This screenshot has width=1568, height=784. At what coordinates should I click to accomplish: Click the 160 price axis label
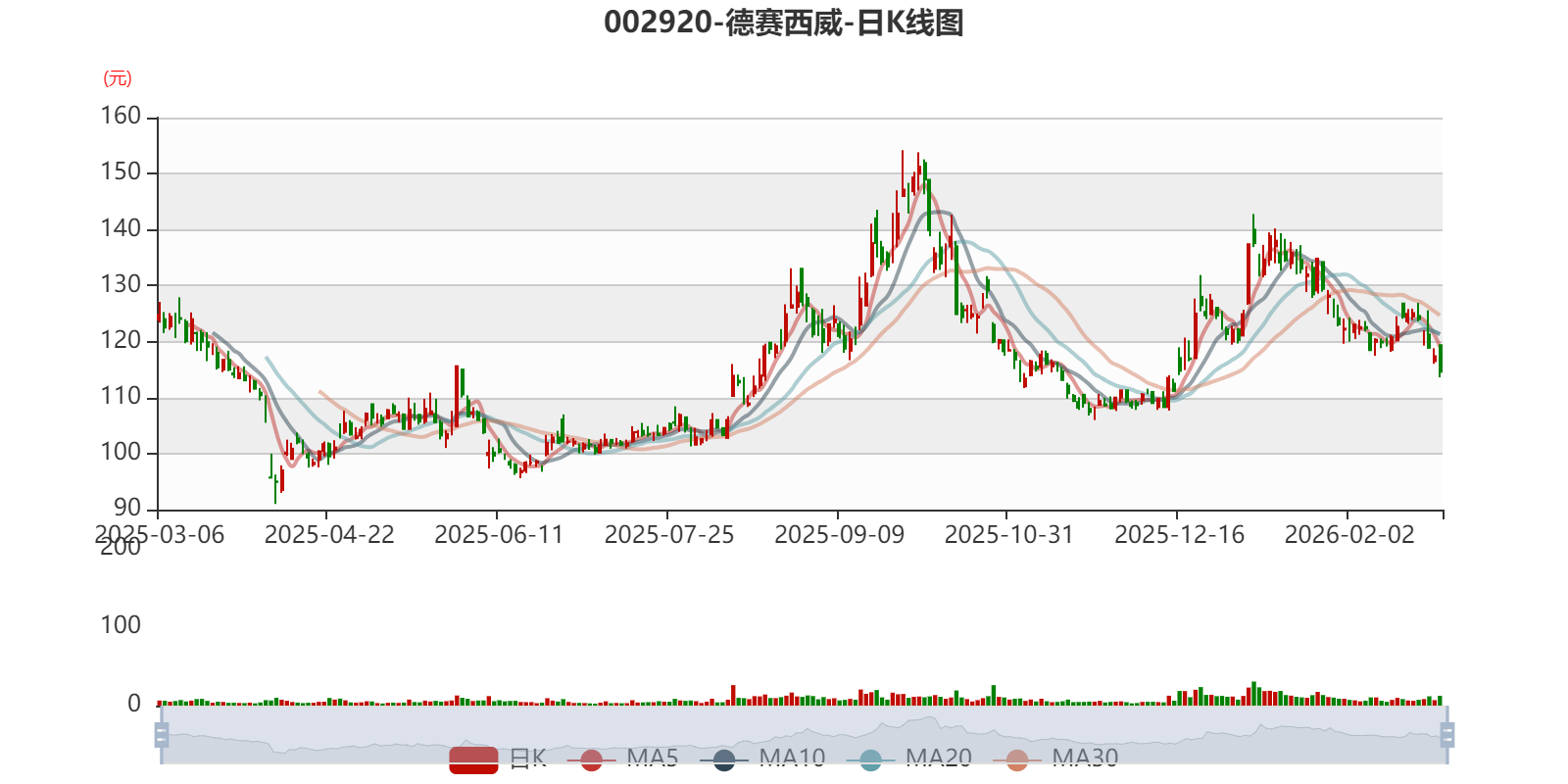coord(122,116)
